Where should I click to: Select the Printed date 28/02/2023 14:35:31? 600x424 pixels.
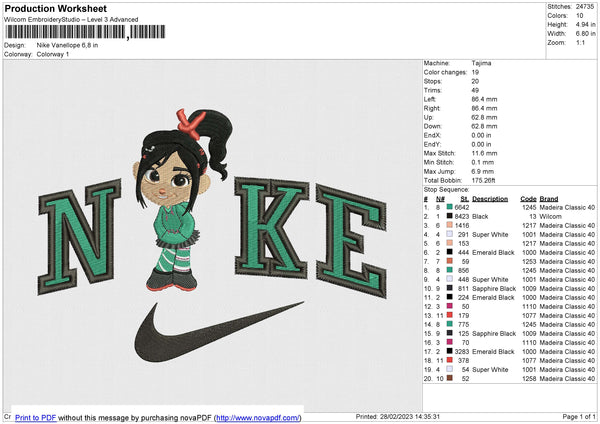click(410, 416)
